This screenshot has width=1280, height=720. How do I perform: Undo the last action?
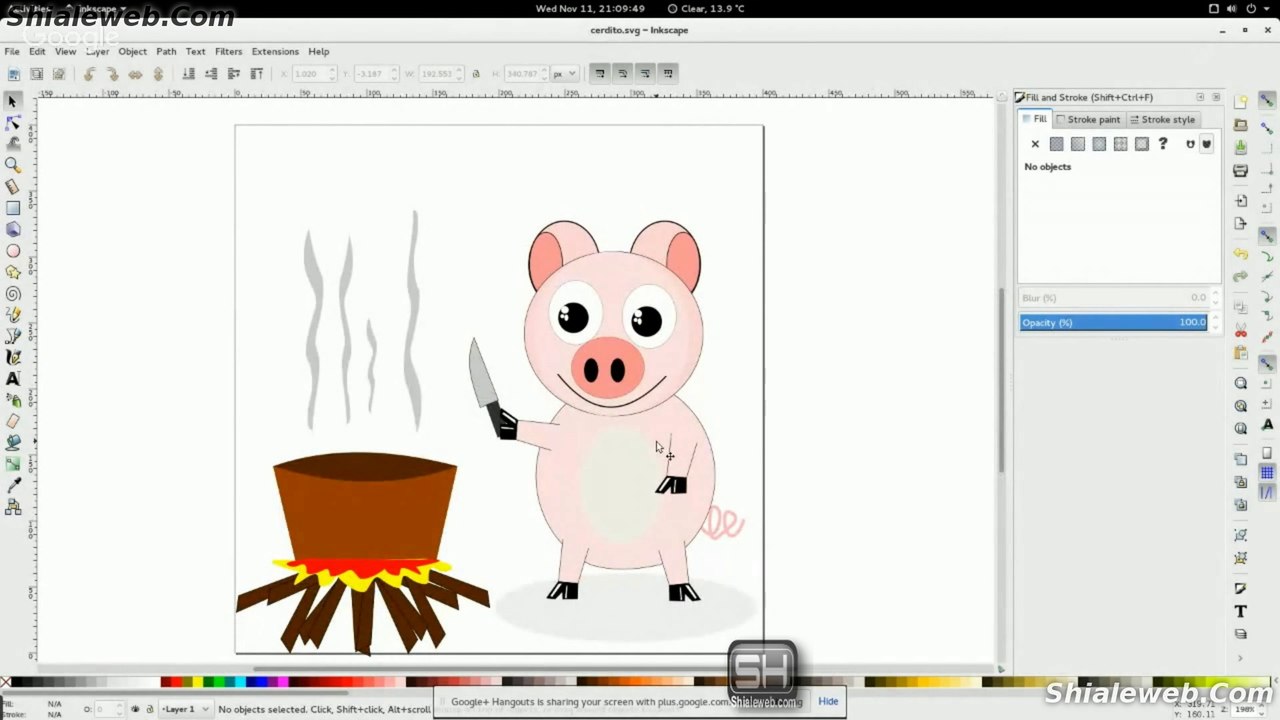(x=1241, y=254)
